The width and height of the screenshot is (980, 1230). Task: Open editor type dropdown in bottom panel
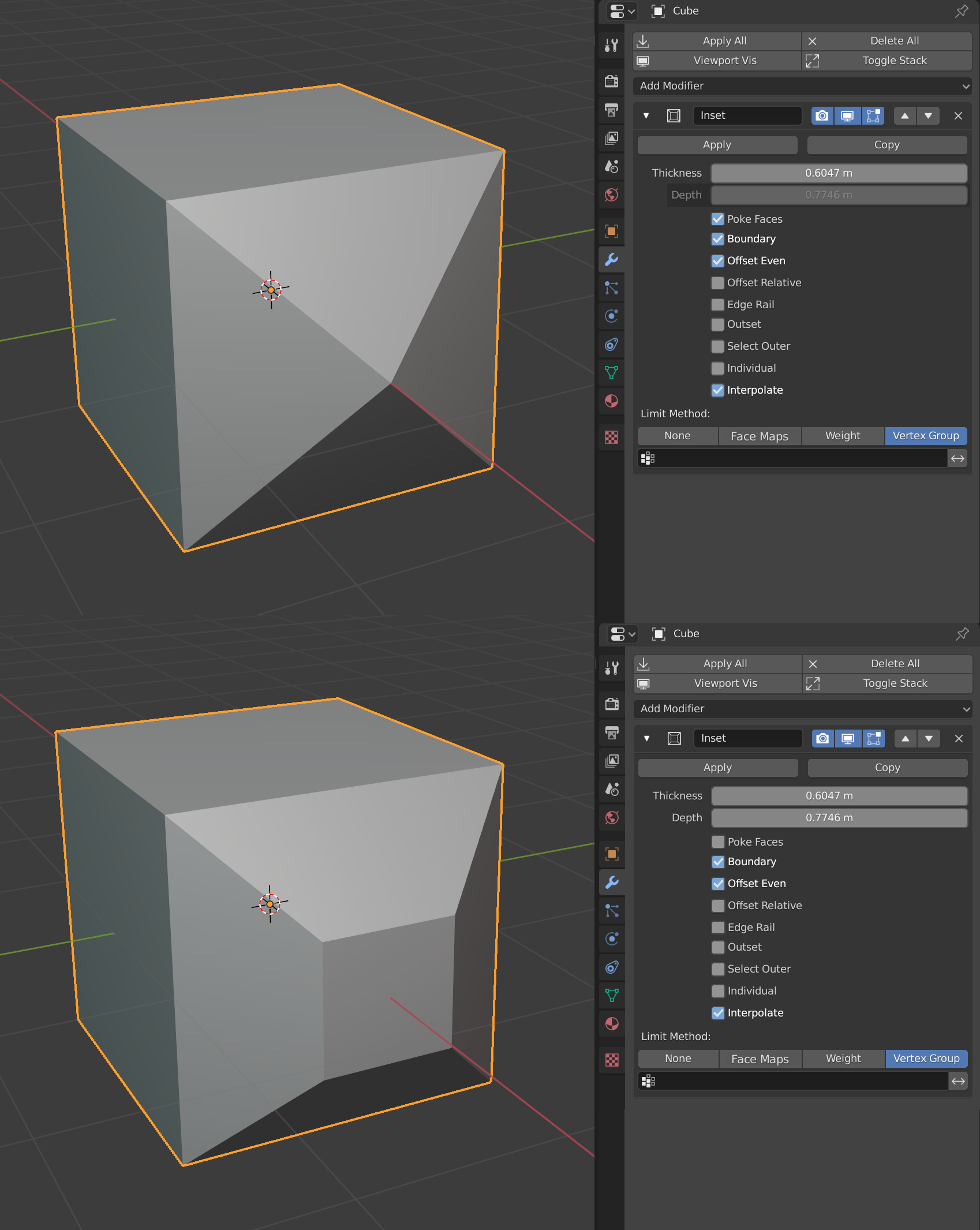click(623, 634)
